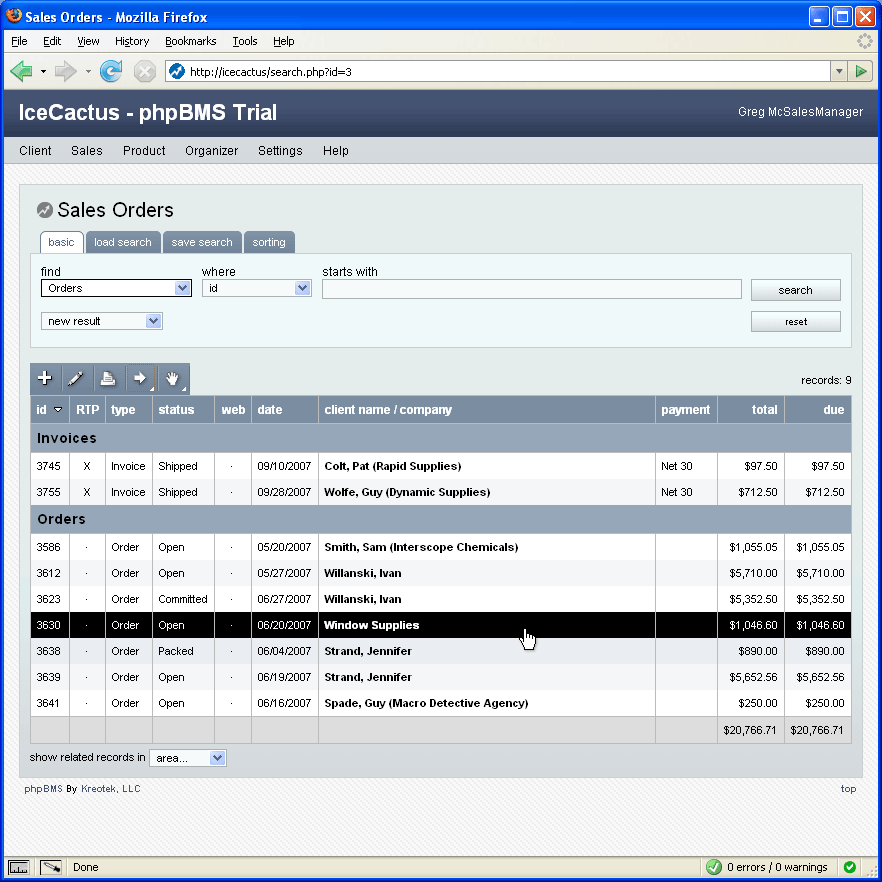Click the browser back arrow
This screenshot has height=882, width=882.
21,71
